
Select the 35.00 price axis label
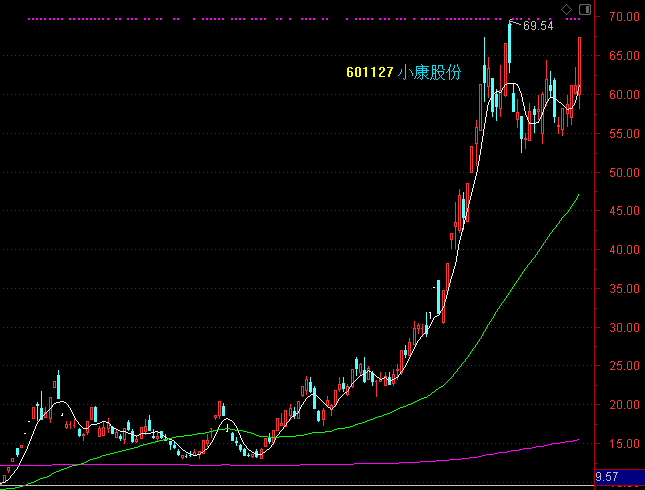(x=624, y=288)
